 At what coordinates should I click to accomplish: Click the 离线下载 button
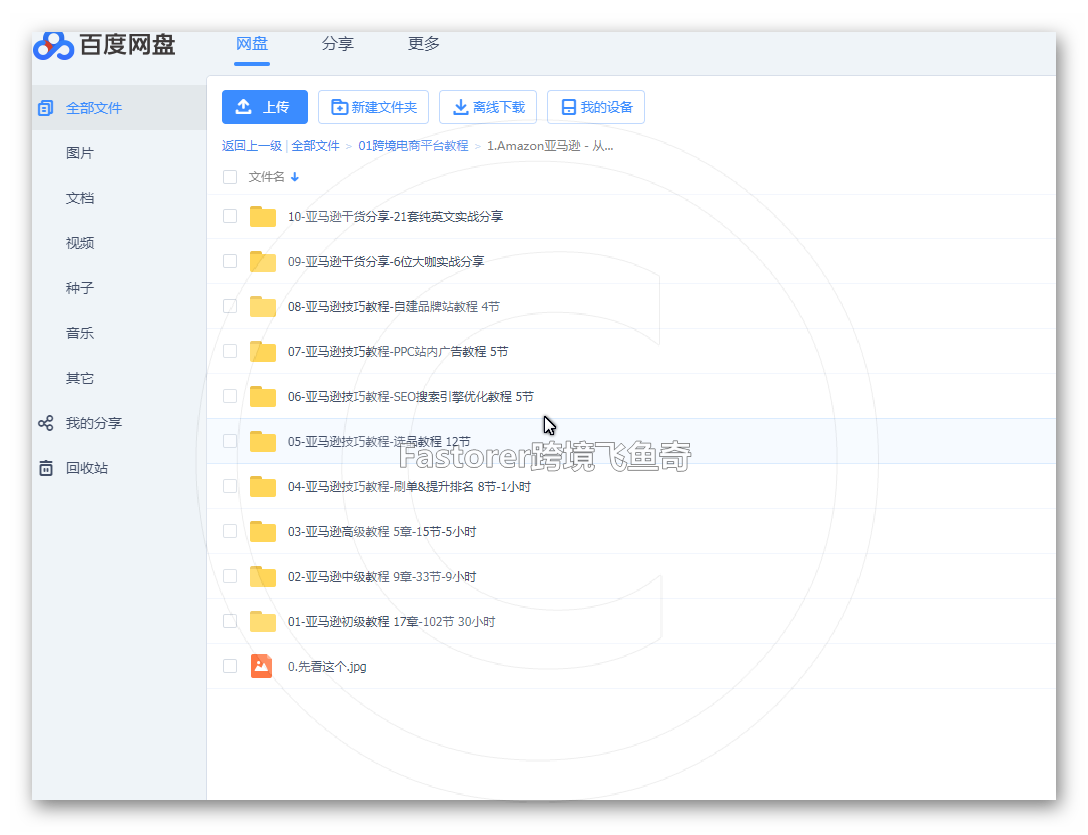pos(488,107)
